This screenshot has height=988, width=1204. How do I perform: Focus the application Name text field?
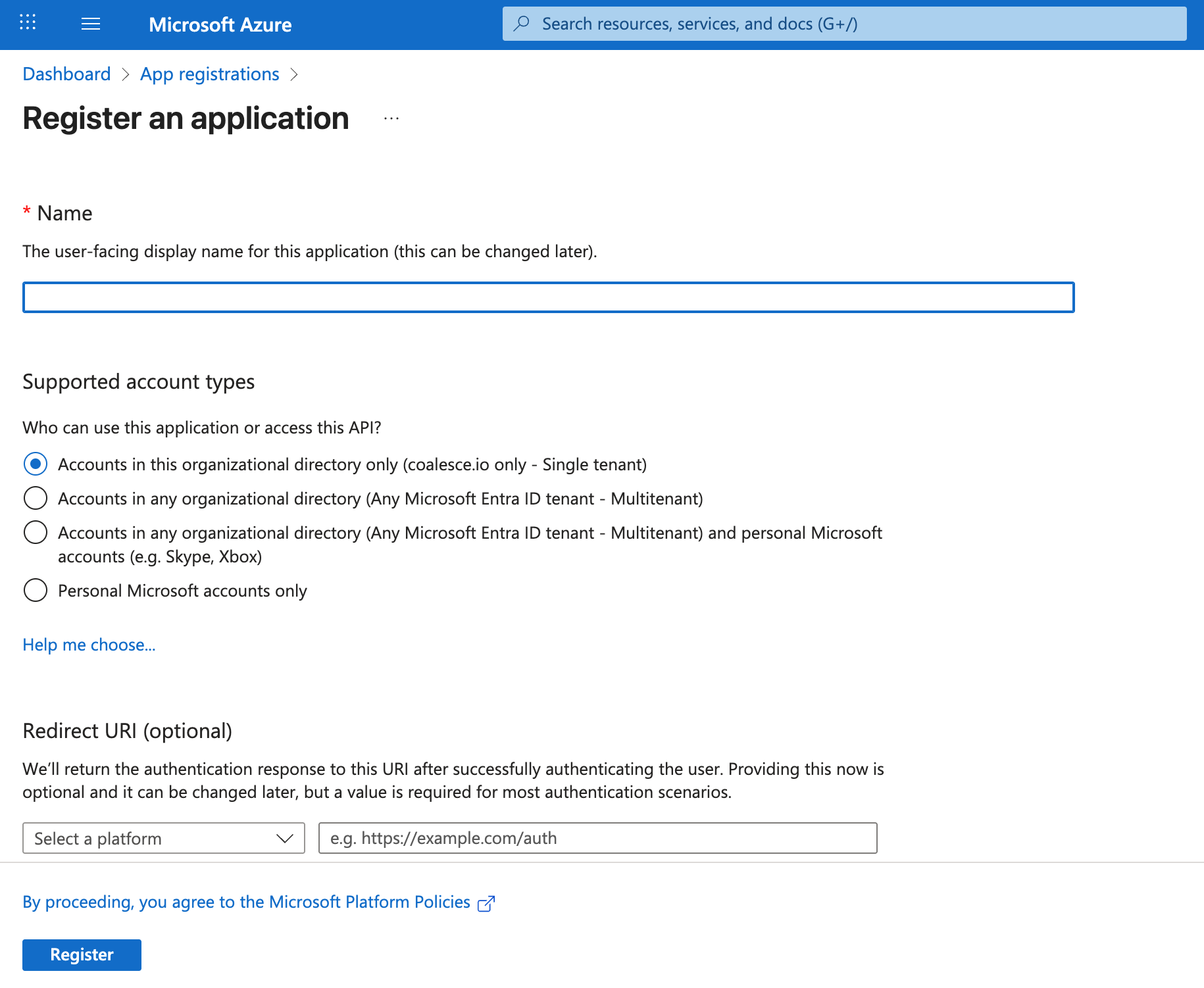(548, 297)
